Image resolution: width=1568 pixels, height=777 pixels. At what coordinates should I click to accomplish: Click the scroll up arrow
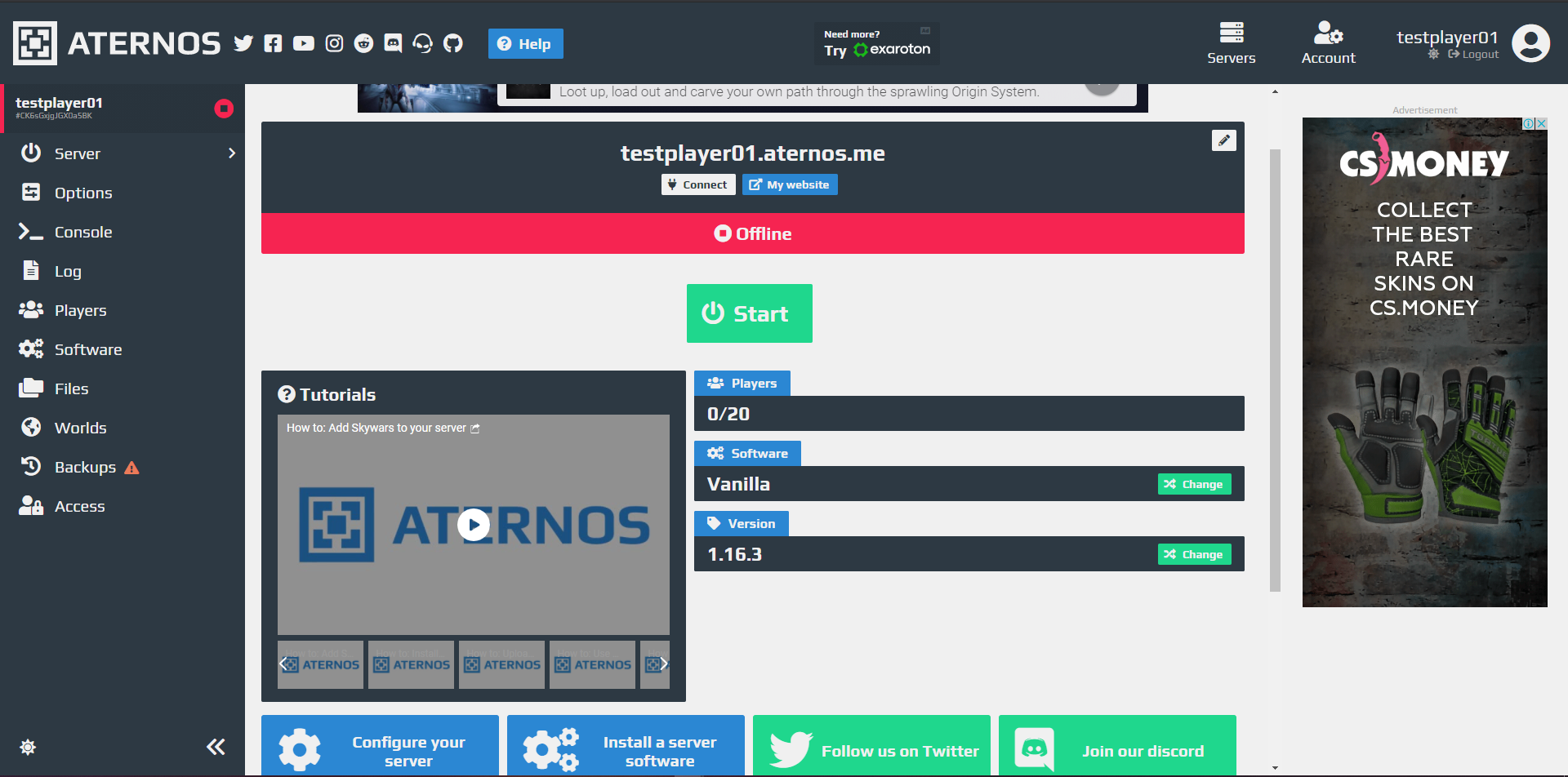coord(1275,91)
